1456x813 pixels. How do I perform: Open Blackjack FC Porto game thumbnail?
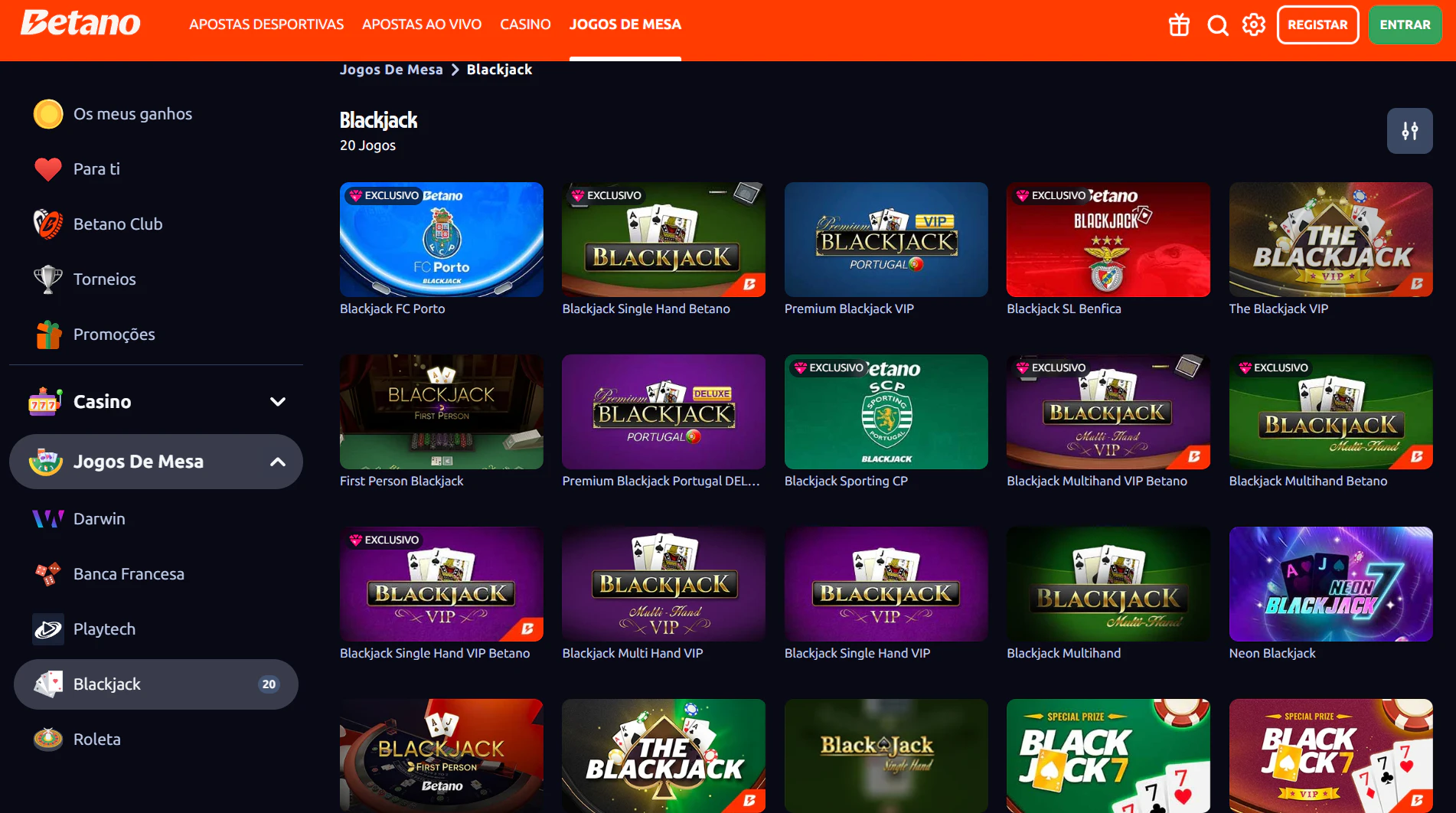(442, 240)
